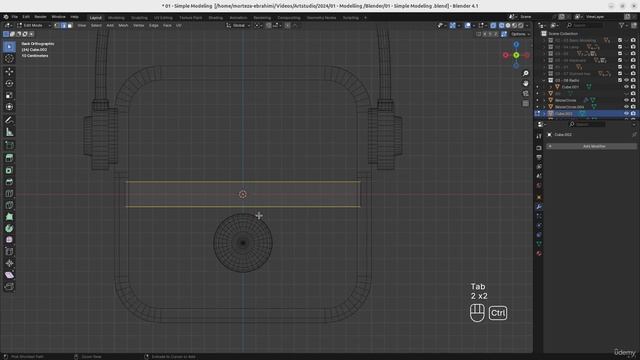Switch orthographic/perspective view grid icon

tap(526, 104)
